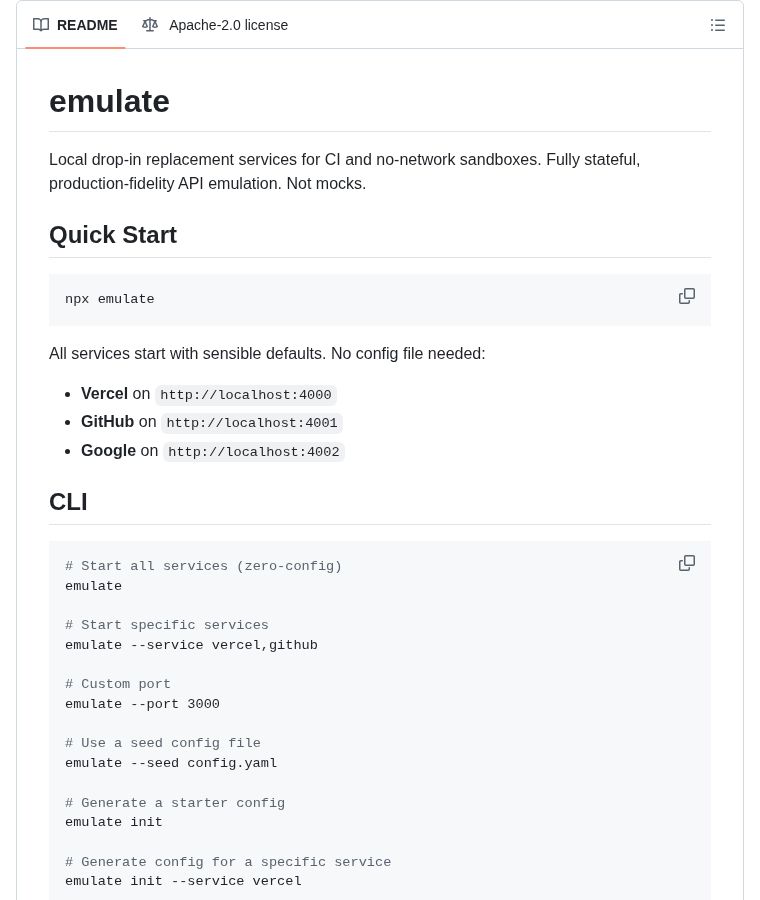Copy the CLI code block
760x900 pixels.
pos(687,563)
